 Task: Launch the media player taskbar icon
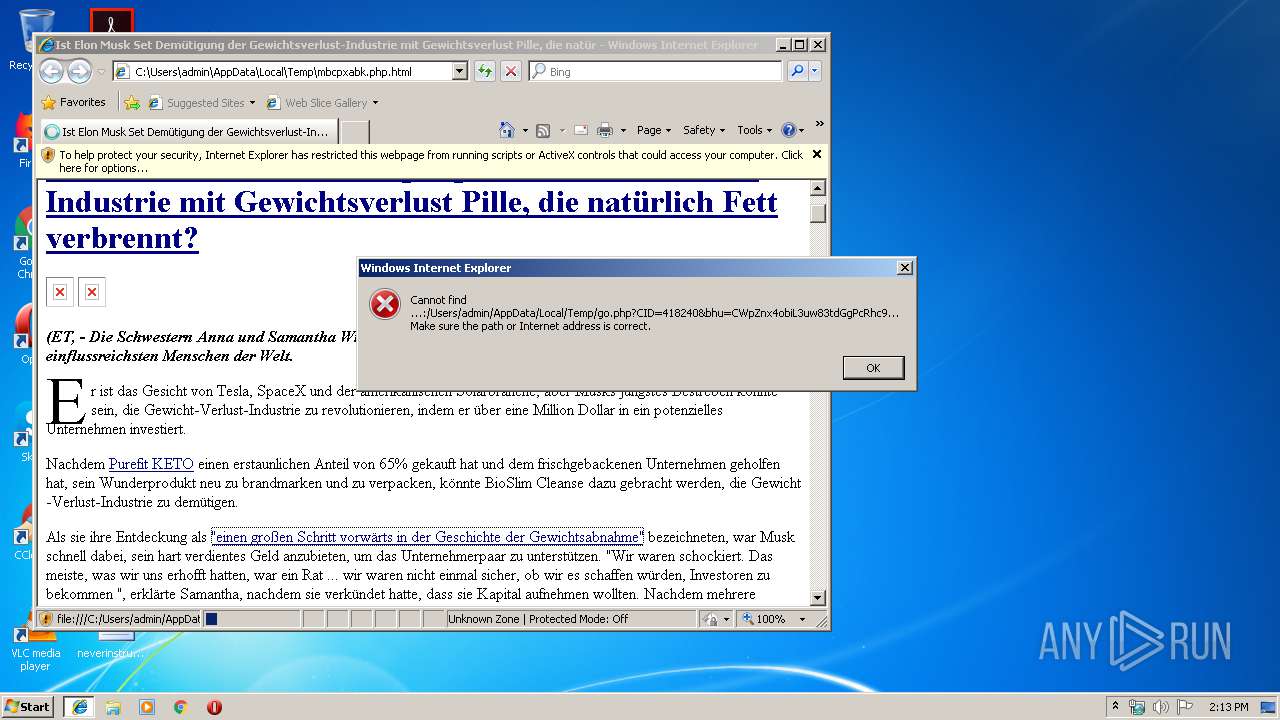(147, 706)
